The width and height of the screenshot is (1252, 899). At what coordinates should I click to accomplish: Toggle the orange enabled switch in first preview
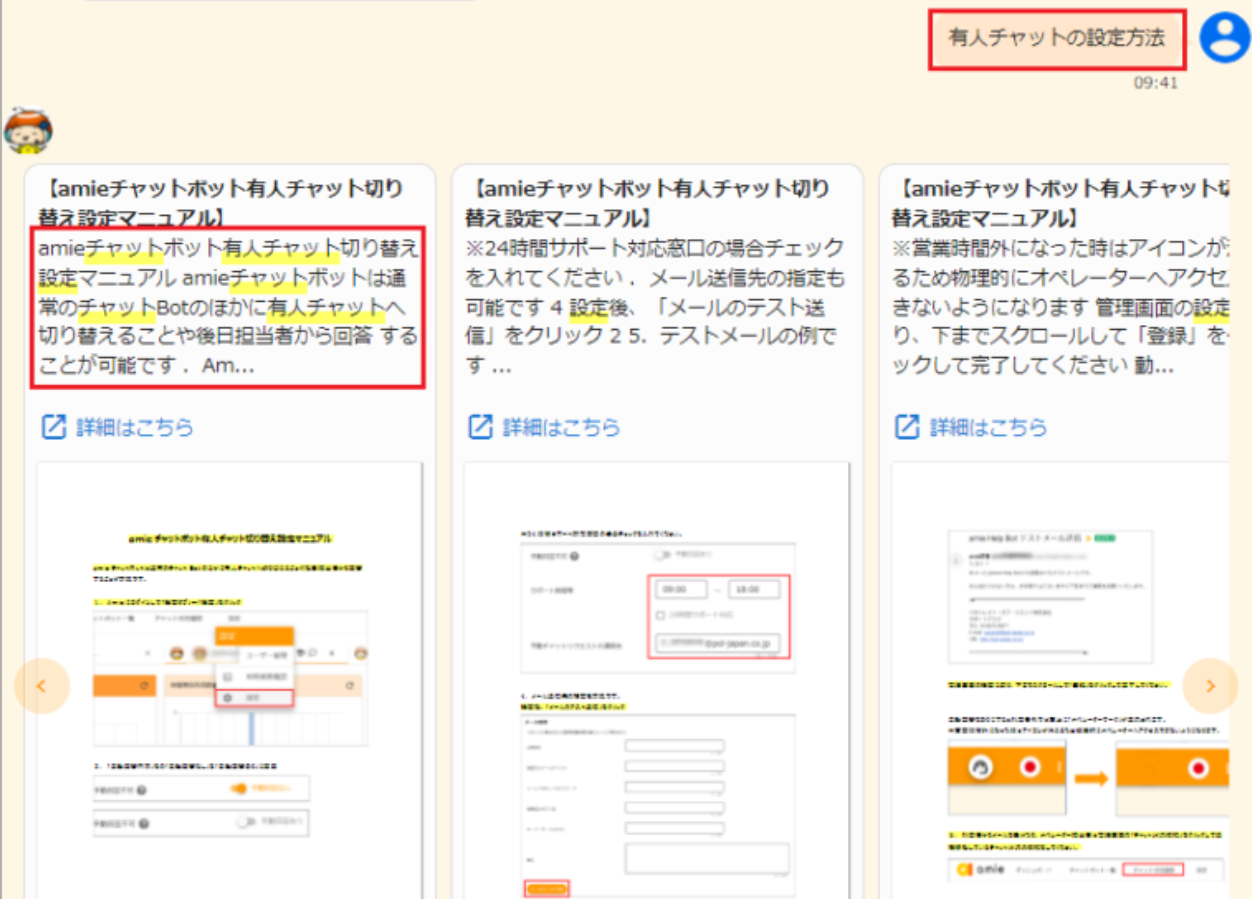[x=241, y=789]
